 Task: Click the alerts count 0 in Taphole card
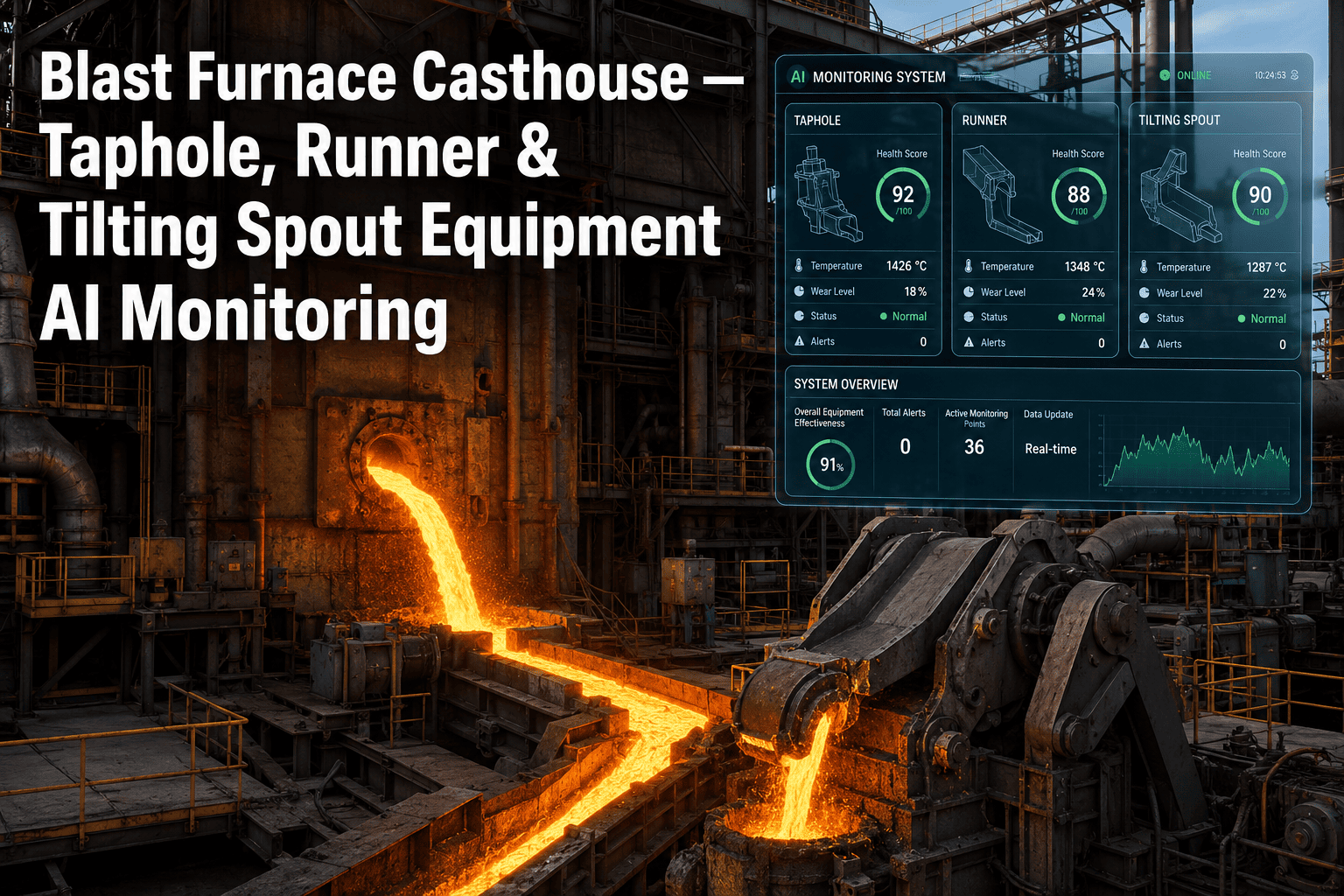point(923,342)
